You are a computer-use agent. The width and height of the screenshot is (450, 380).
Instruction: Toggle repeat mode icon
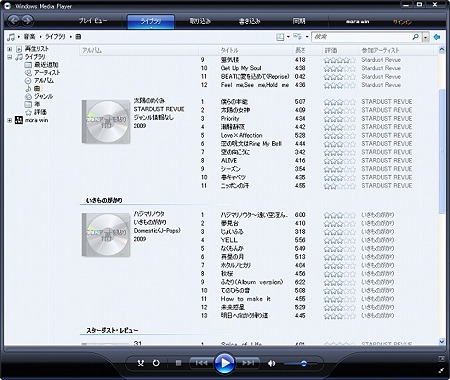coord(156,363)
